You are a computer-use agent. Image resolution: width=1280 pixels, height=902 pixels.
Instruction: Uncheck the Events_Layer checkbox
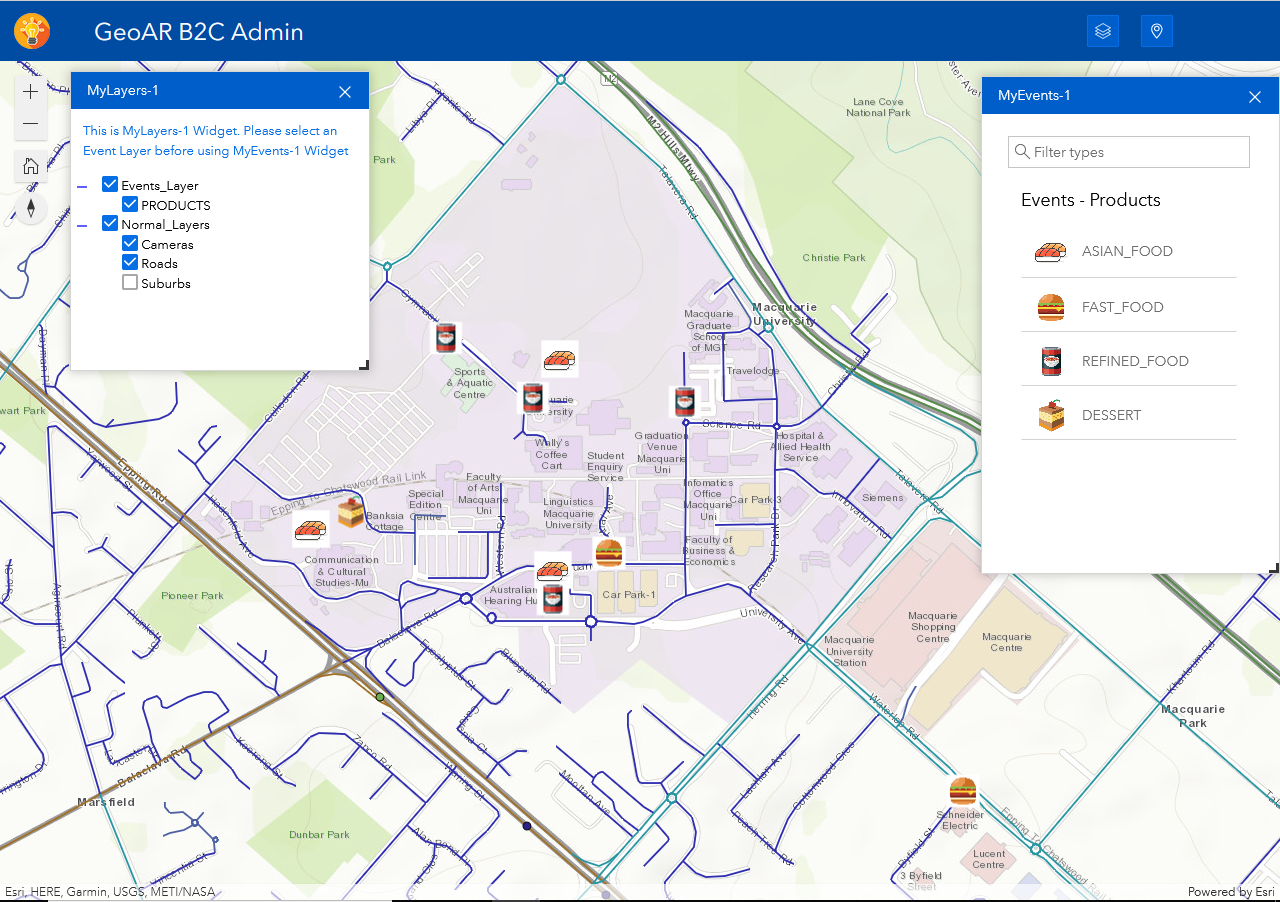[x=110, y=184]
